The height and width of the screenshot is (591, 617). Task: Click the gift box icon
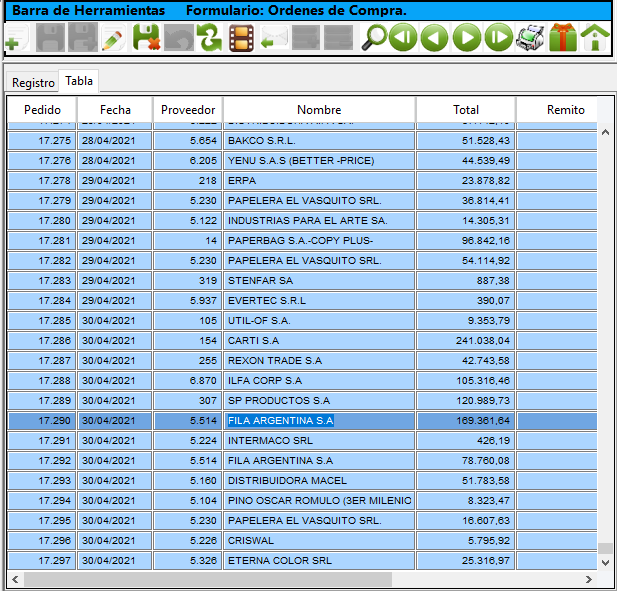point(563,38)
